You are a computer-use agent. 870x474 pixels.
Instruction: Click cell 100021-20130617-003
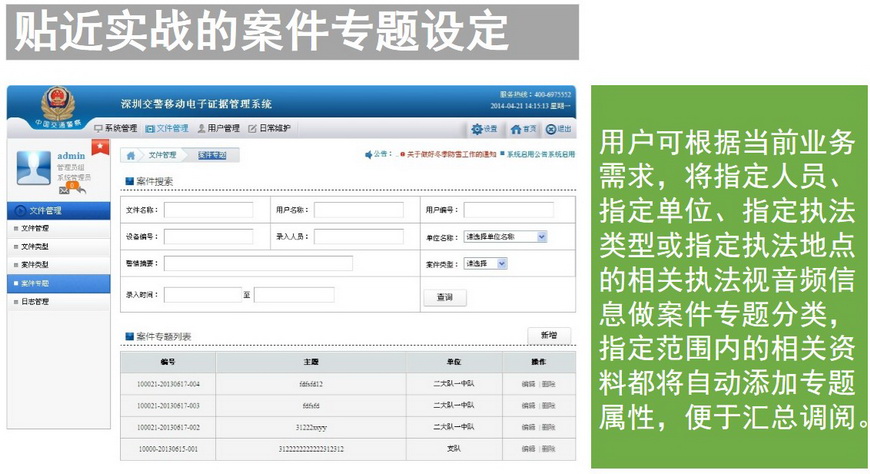pyautogui.click(x=168, y=406)
